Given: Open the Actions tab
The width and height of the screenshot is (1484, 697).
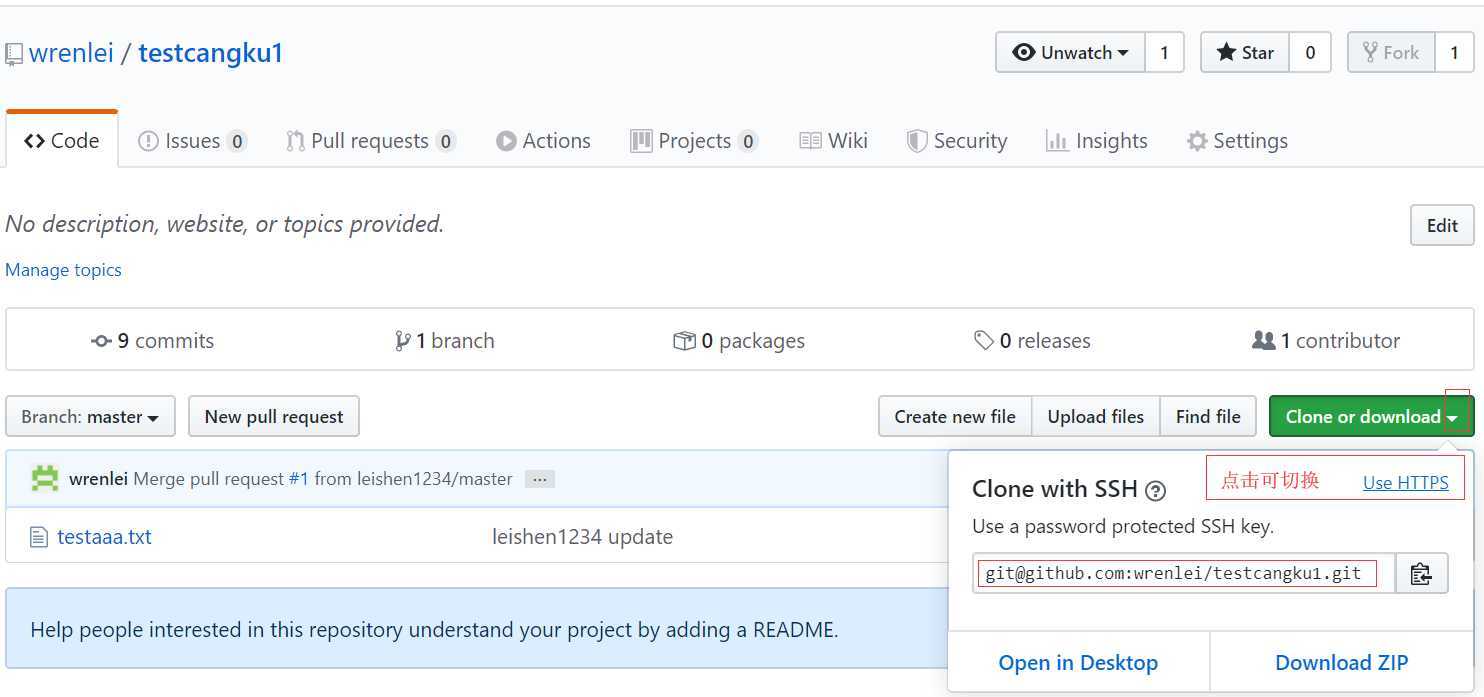Looking at the screenshot, I should pyautogui.click(x=543, y=141).
